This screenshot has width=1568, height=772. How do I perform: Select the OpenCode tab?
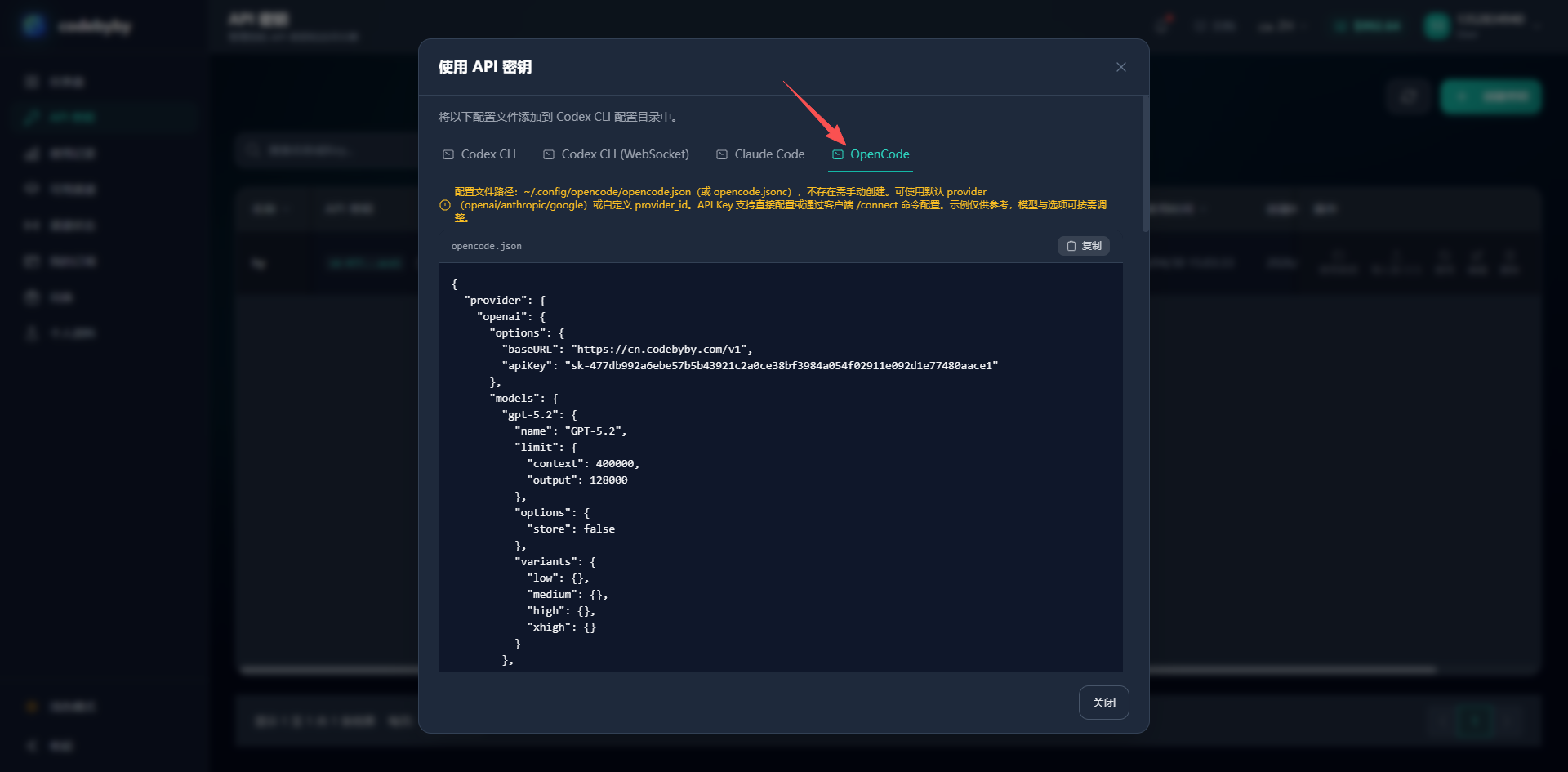(x=871, y=154)
